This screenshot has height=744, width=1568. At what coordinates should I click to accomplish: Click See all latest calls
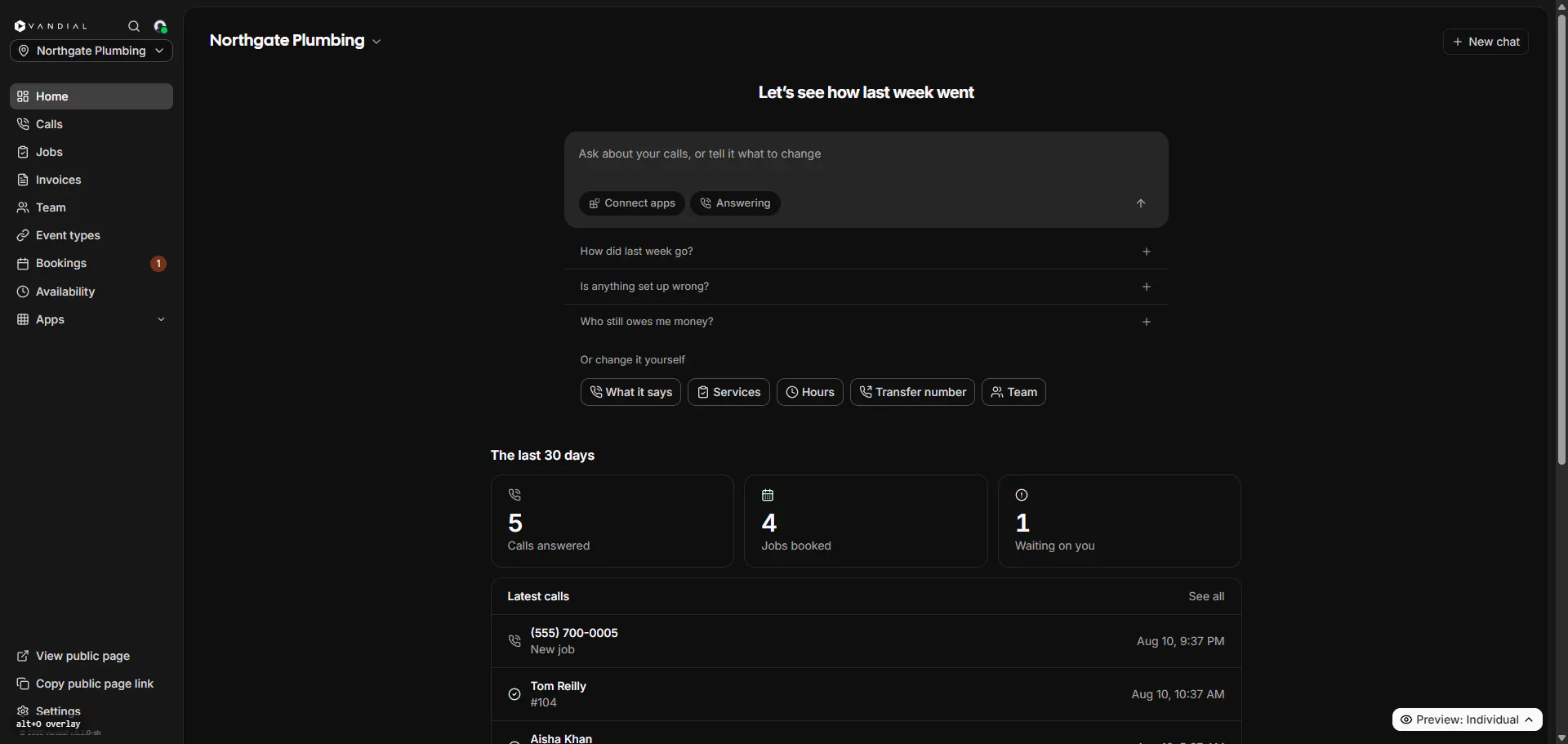(1206, 596)
